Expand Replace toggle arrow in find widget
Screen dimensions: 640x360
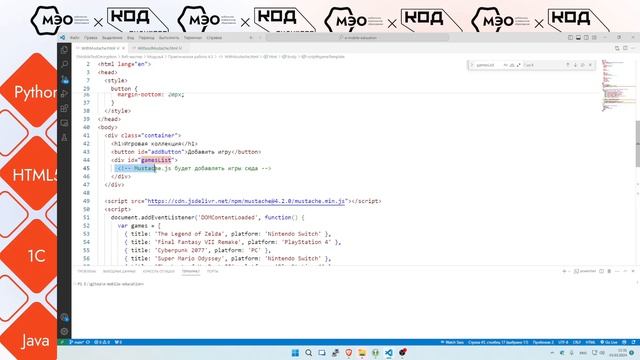(x=471, y=65)
